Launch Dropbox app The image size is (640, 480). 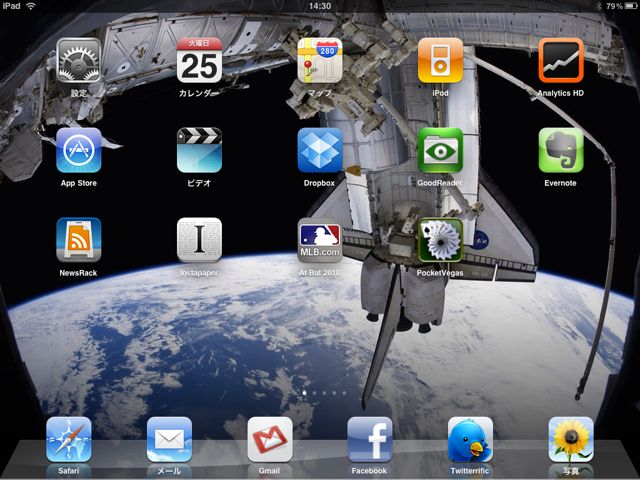click(320, 150)
